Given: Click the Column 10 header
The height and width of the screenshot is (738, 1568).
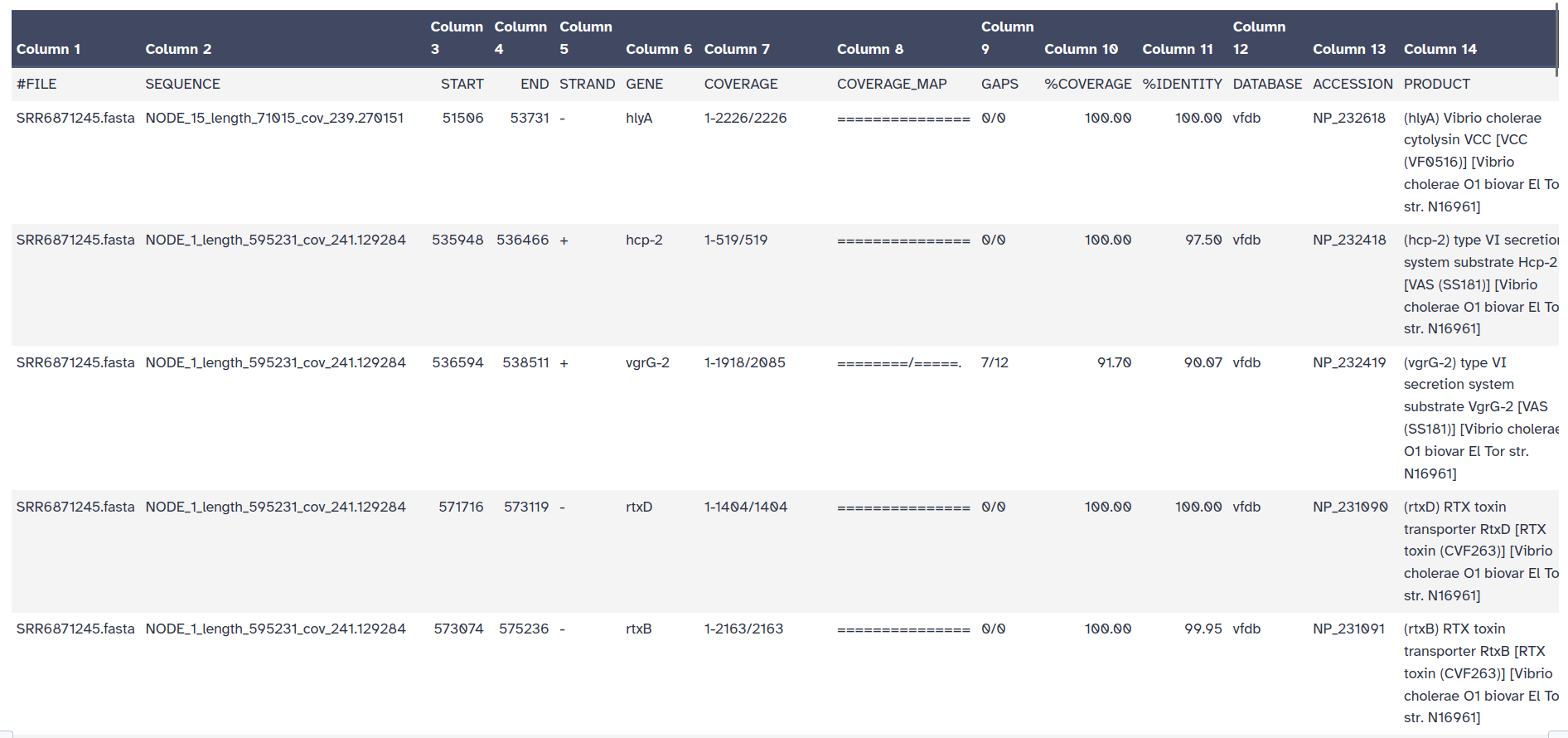Looking at the screenshot, I should 1081,49.
